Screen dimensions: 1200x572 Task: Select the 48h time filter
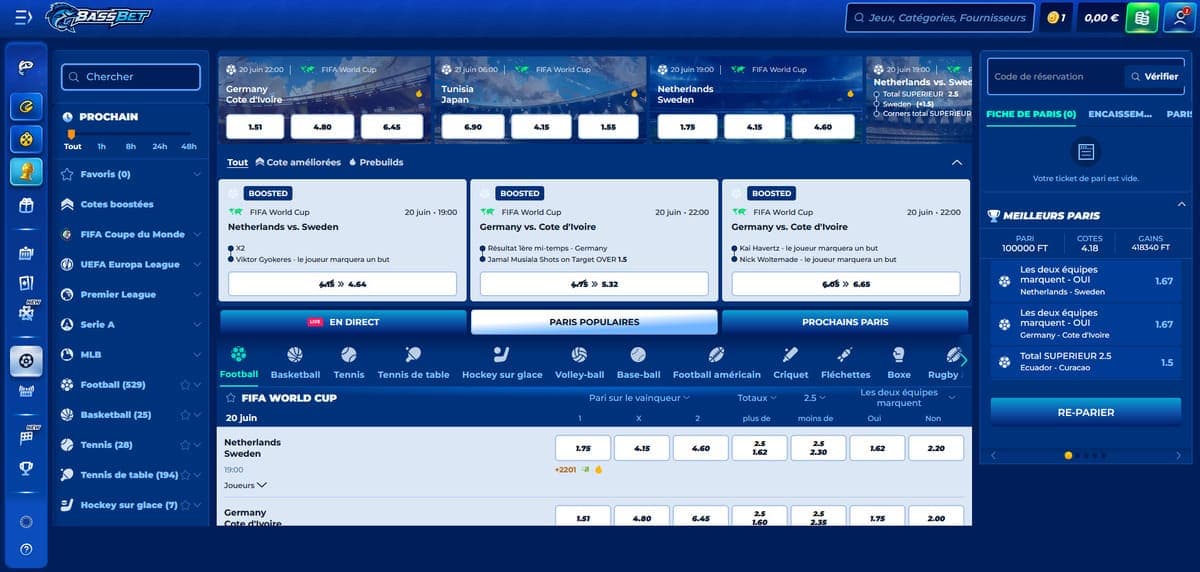pos(189,146)
